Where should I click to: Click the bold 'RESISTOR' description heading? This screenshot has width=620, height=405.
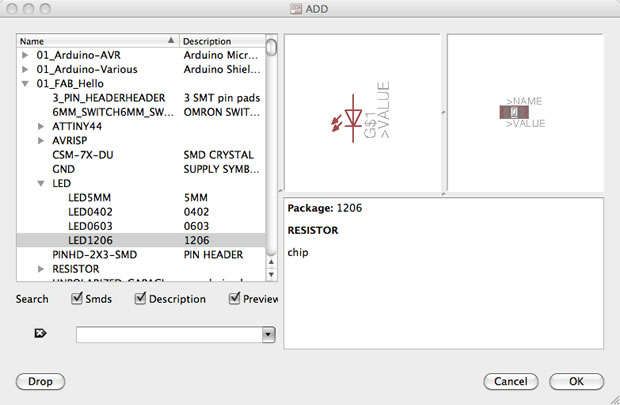click(313, 230)
